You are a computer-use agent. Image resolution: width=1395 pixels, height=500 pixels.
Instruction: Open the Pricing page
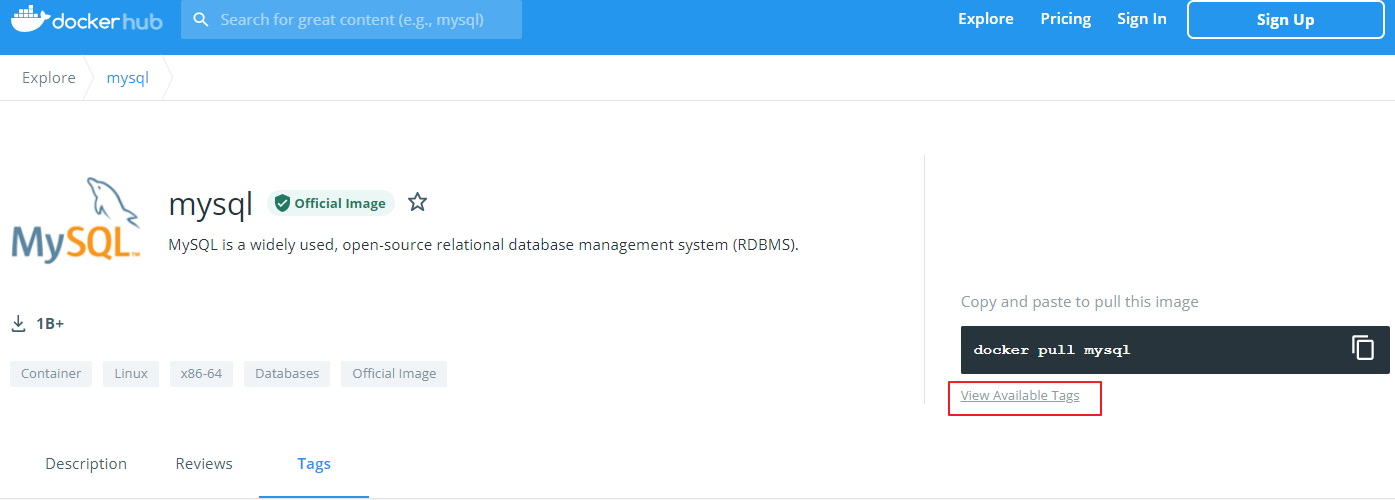pos(1065,19)
